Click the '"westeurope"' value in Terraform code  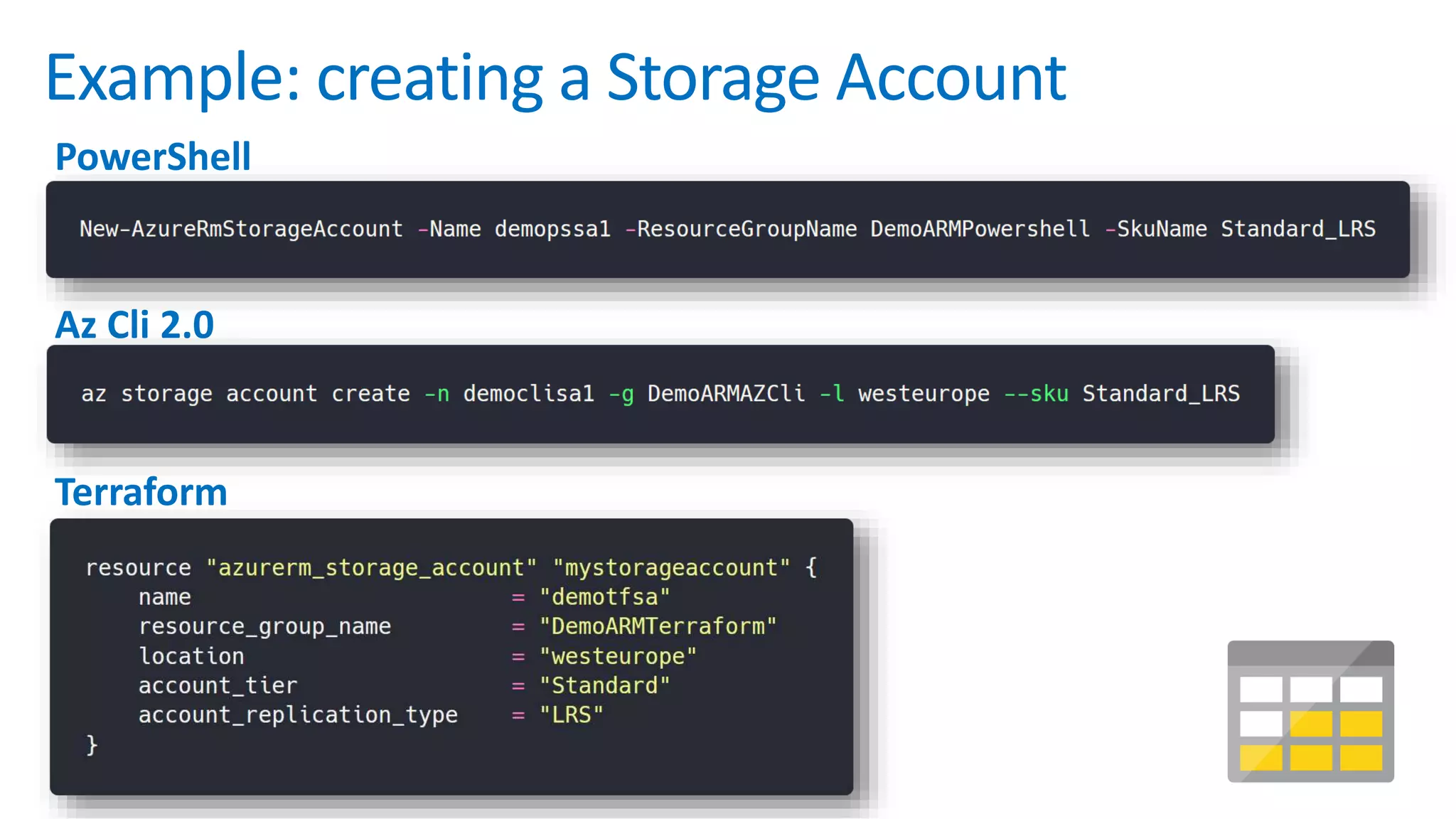tap(618, 655)
